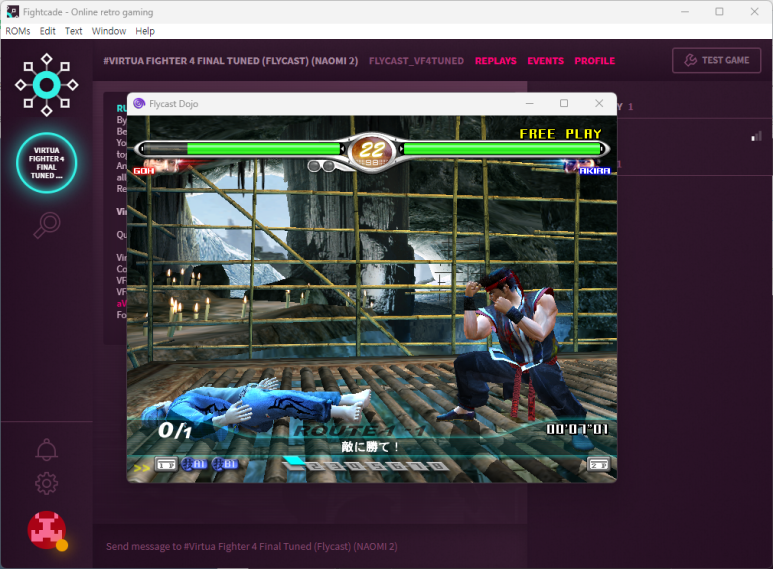Click Goh's green health bar
This screenshot has width=773, height=569.
[263, 149]
